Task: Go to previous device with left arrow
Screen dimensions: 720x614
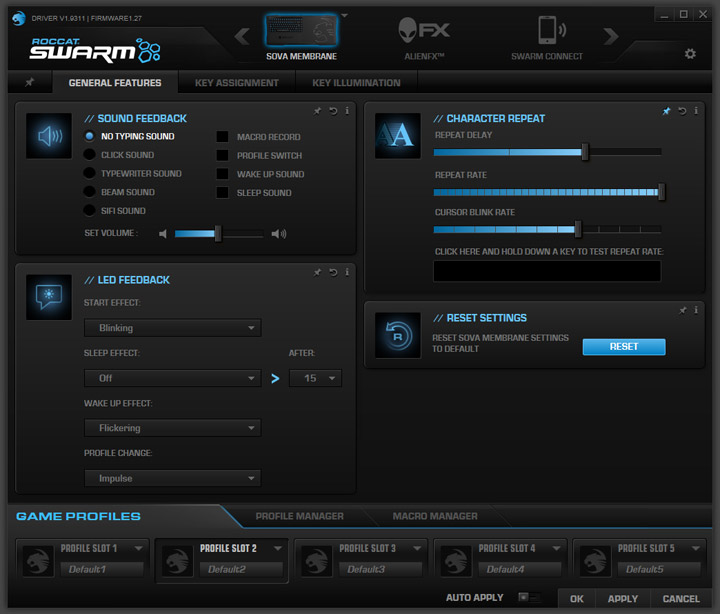Action: point(242,36)
